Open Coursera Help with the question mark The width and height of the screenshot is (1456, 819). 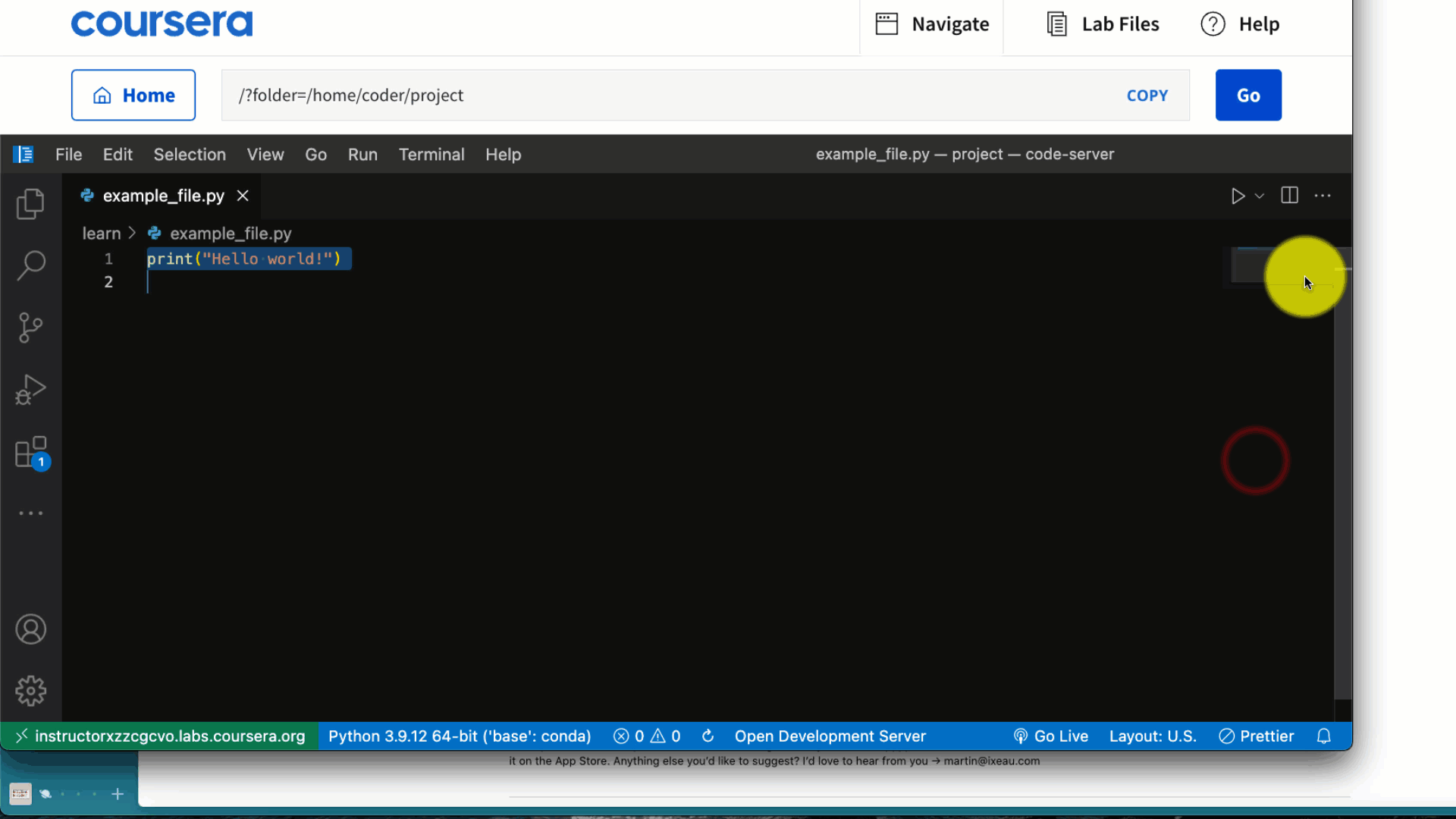point(1240,24)
